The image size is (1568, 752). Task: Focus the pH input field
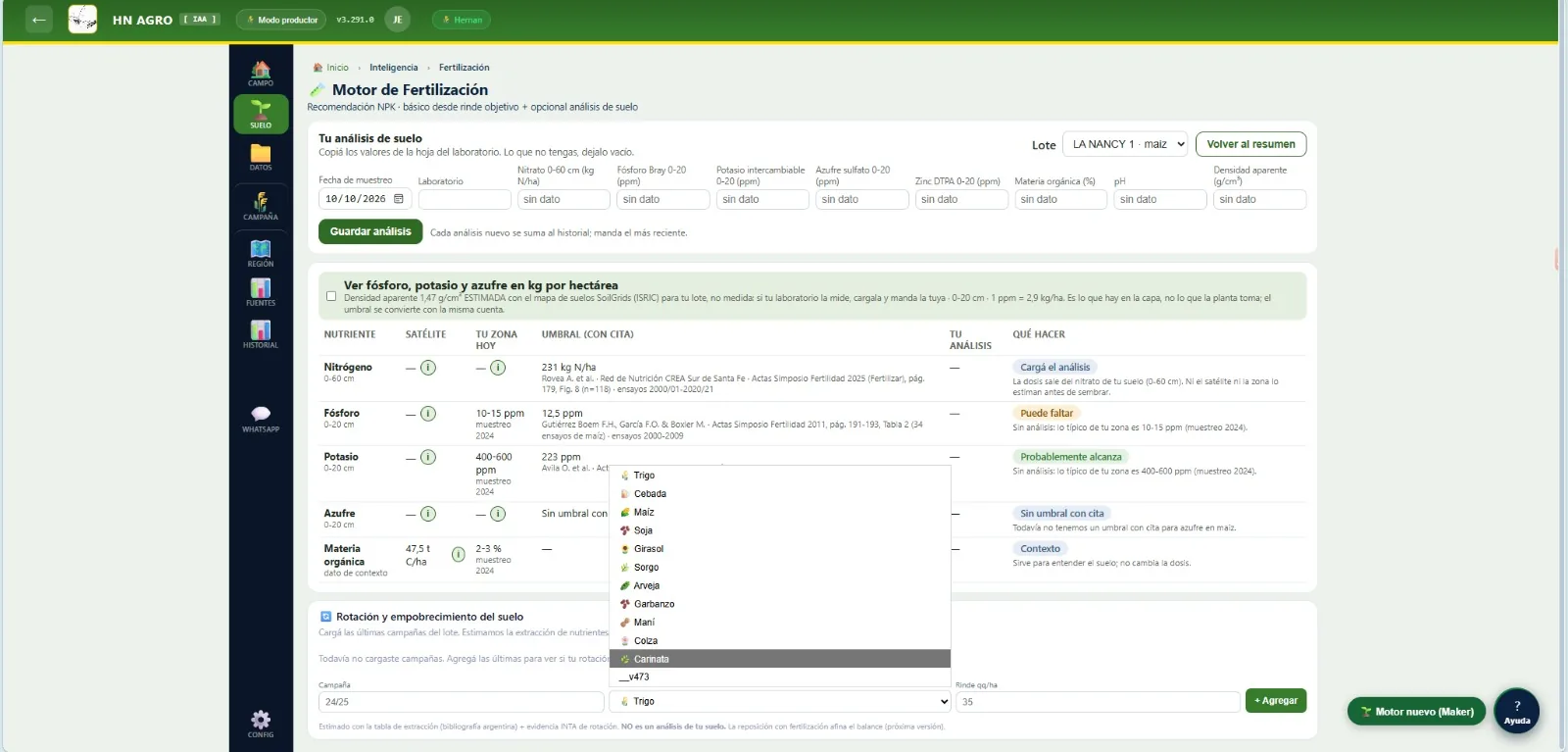coord(1159,200)
